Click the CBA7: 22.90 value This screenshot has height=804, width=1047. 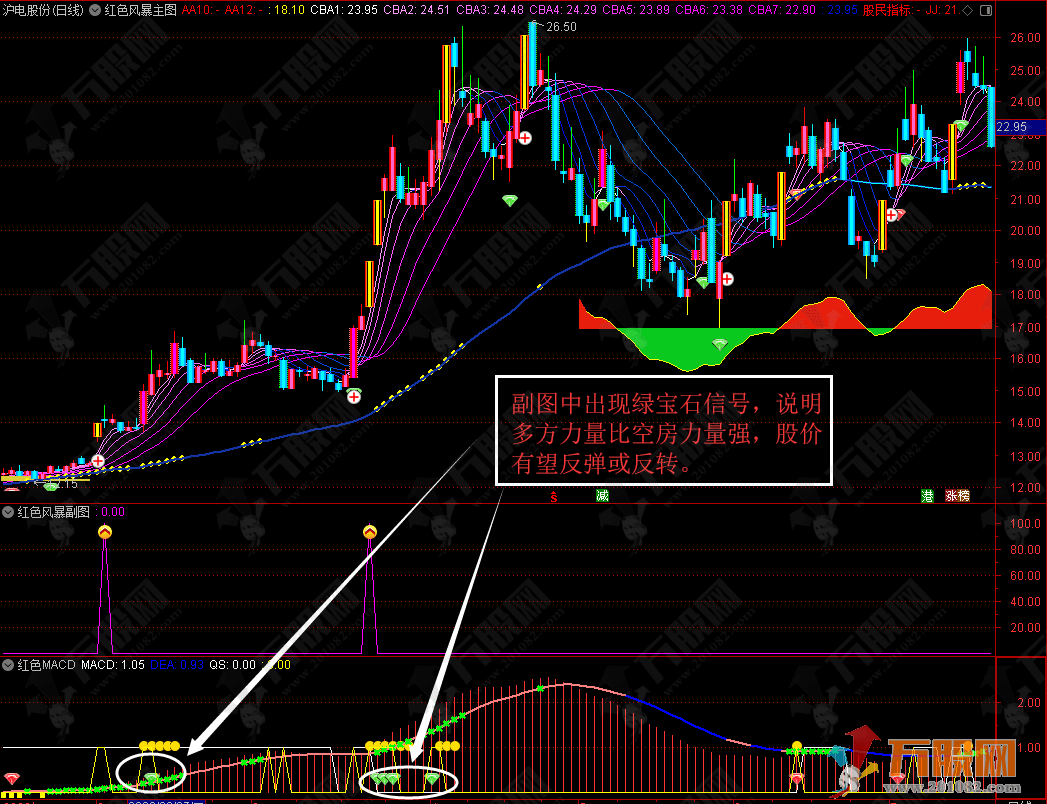click(782, 10)
